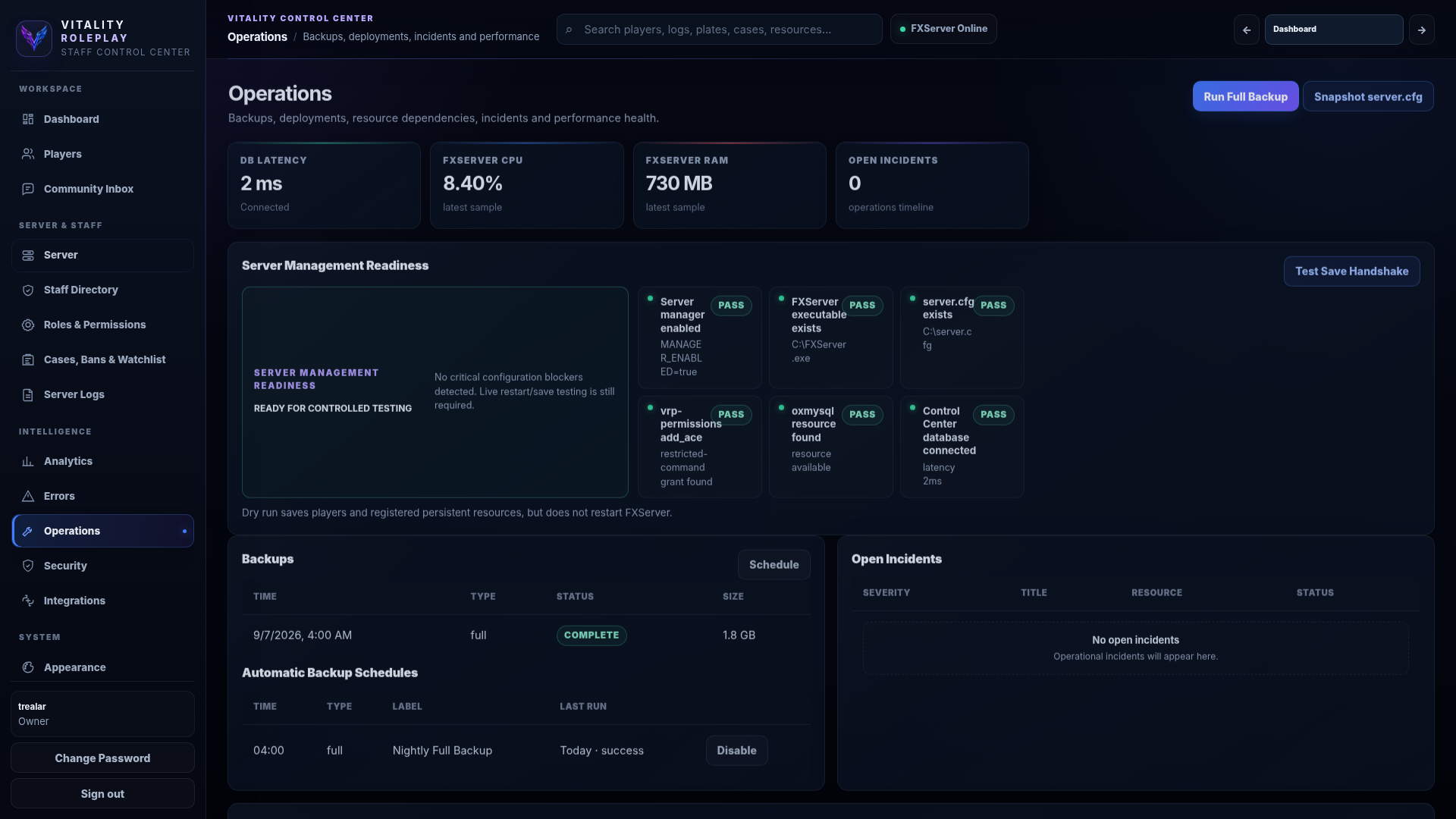Click the Dashboard sidebar icon
1456x819 pixels.
pos(28,119)
